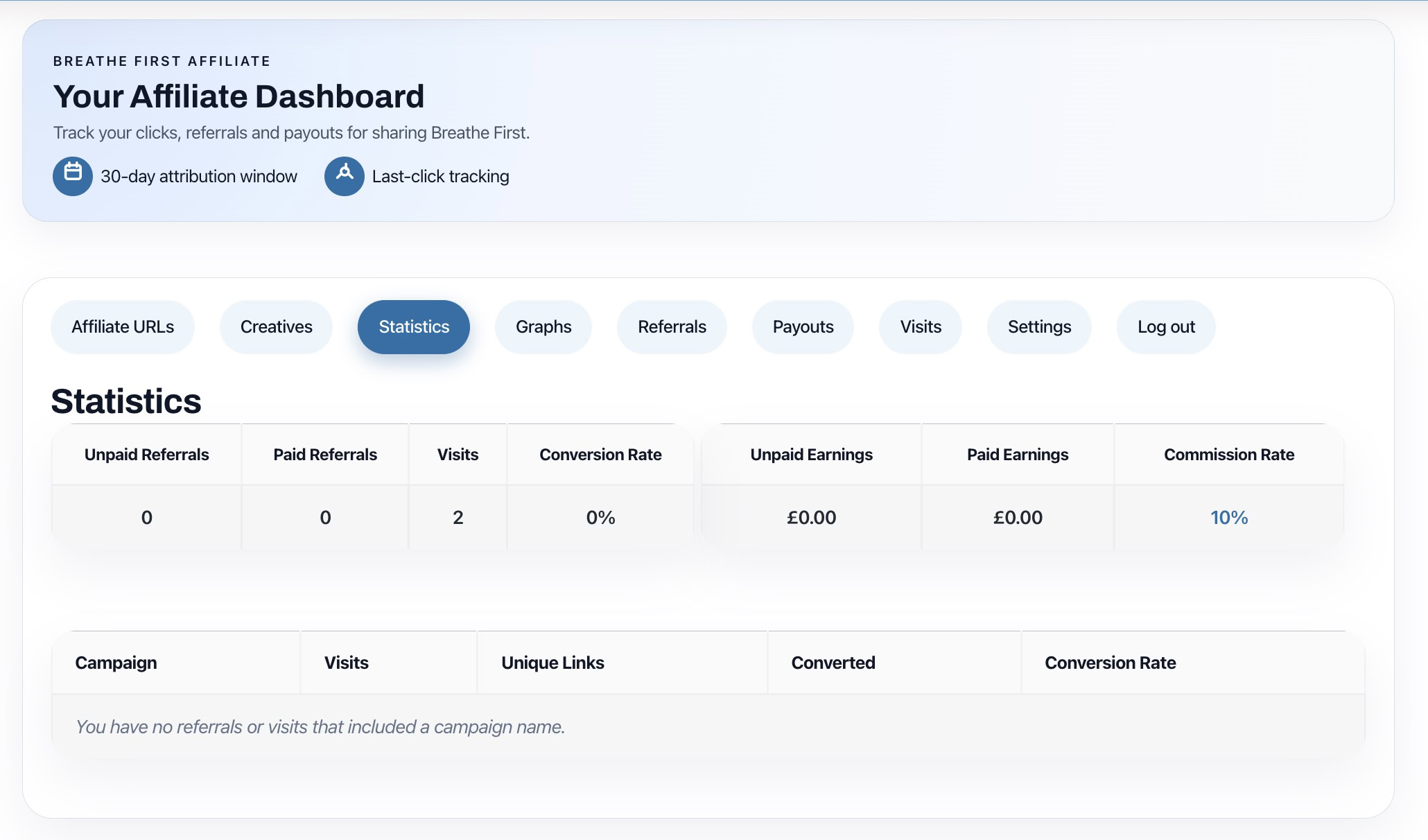View the Referrals tab
Viewport: 1428px width, 840px height.
click(x=671, y=326)
